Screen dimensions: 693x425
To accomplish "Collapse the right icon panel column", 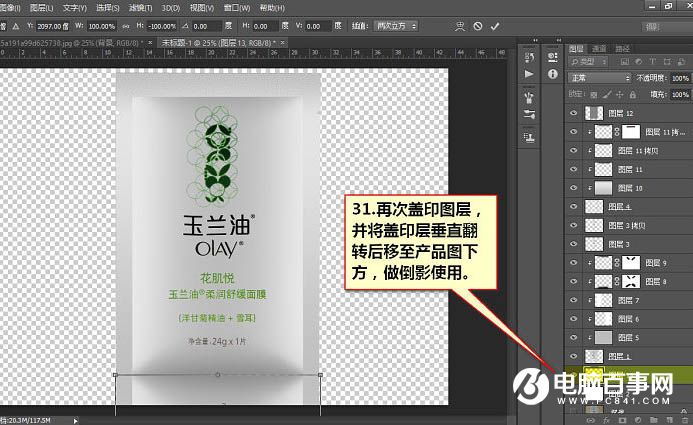I will 559,40.
